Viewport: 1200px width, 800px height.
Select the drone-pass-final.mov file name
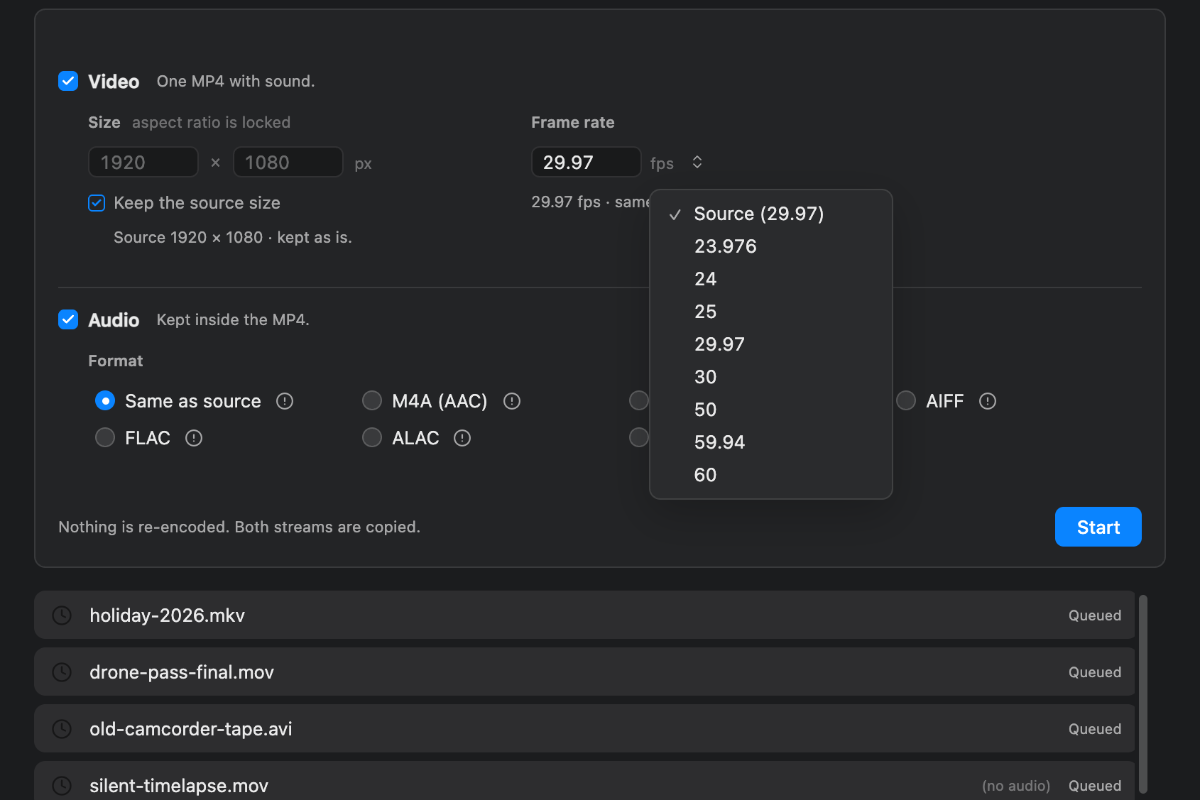click(x=182, y=672)
